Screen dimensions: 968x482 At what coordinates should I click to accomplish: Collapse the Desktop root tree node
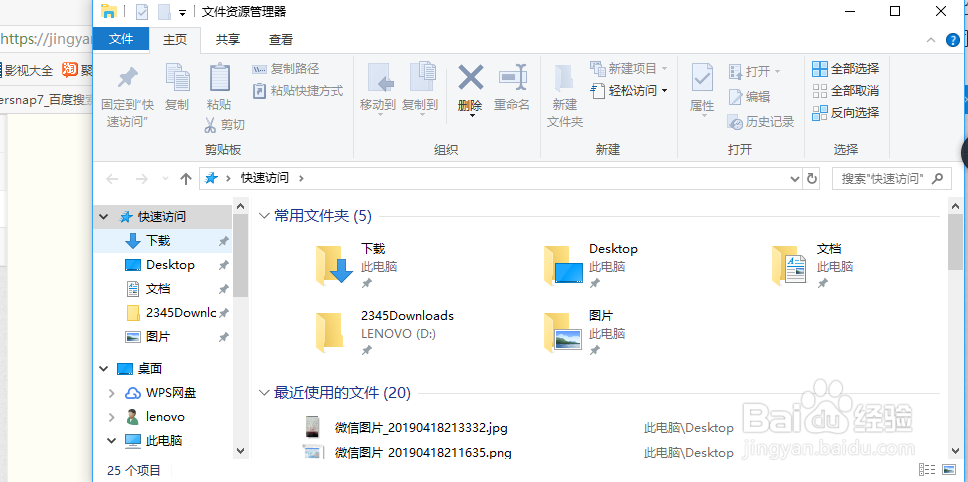pos(103,369)
